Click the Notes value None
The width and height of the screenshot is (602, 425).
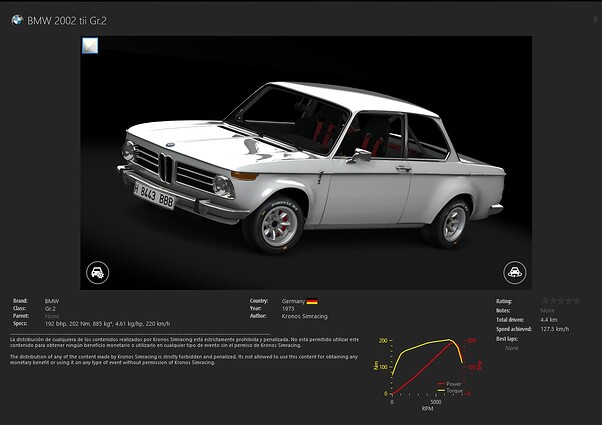pos(547,310)
